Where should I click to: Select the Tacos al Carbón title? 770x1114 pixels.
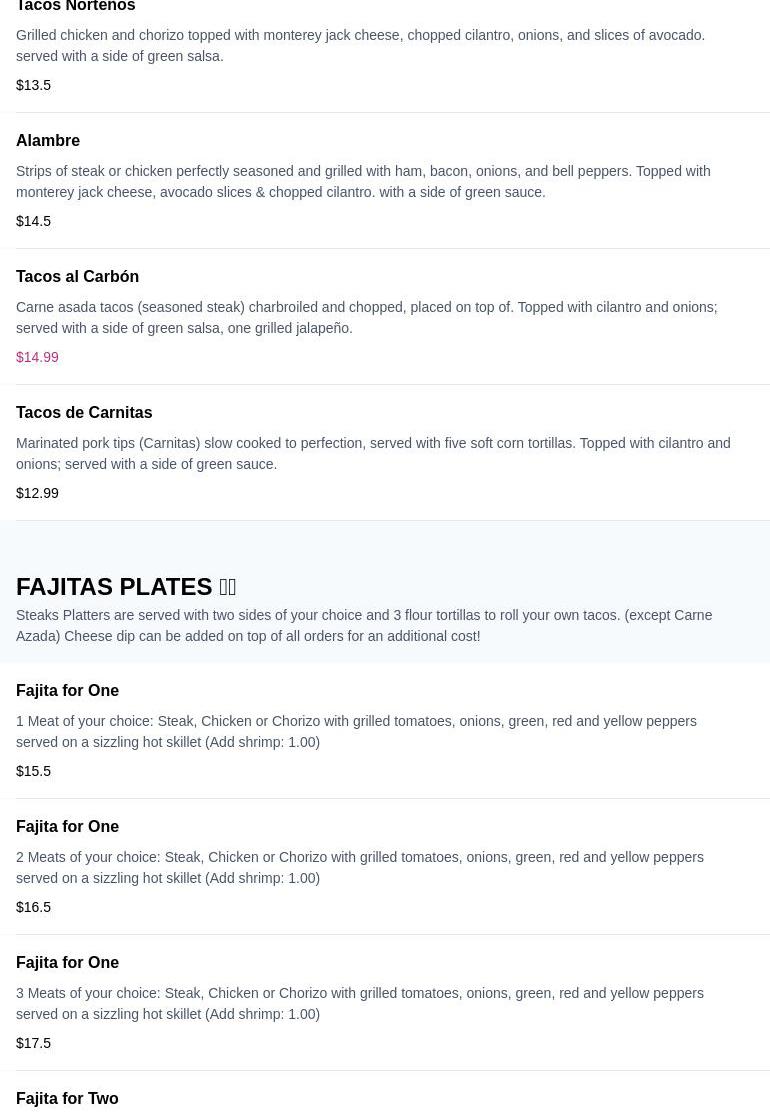coord(77,277)
